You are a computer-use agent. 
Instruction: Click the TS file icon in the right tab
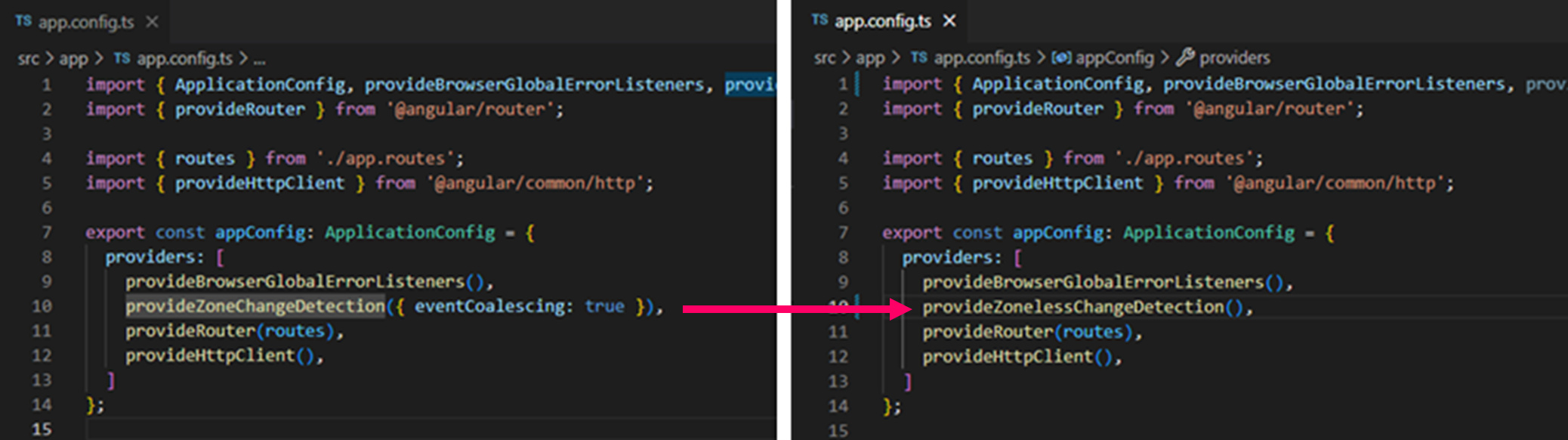(x=819, y=20)
